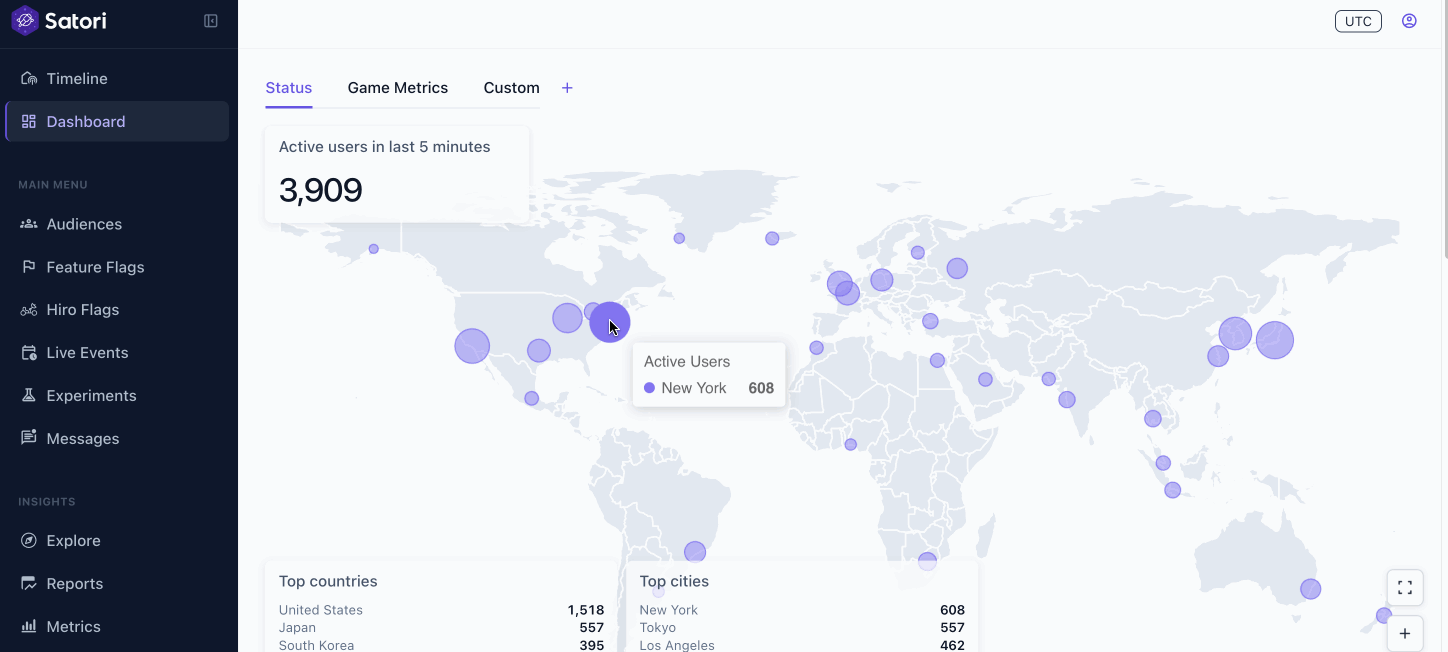Screen dimensions: 1448x652
Task: Click the Timeline gauge icon
Action: click(x=29, y=79)
